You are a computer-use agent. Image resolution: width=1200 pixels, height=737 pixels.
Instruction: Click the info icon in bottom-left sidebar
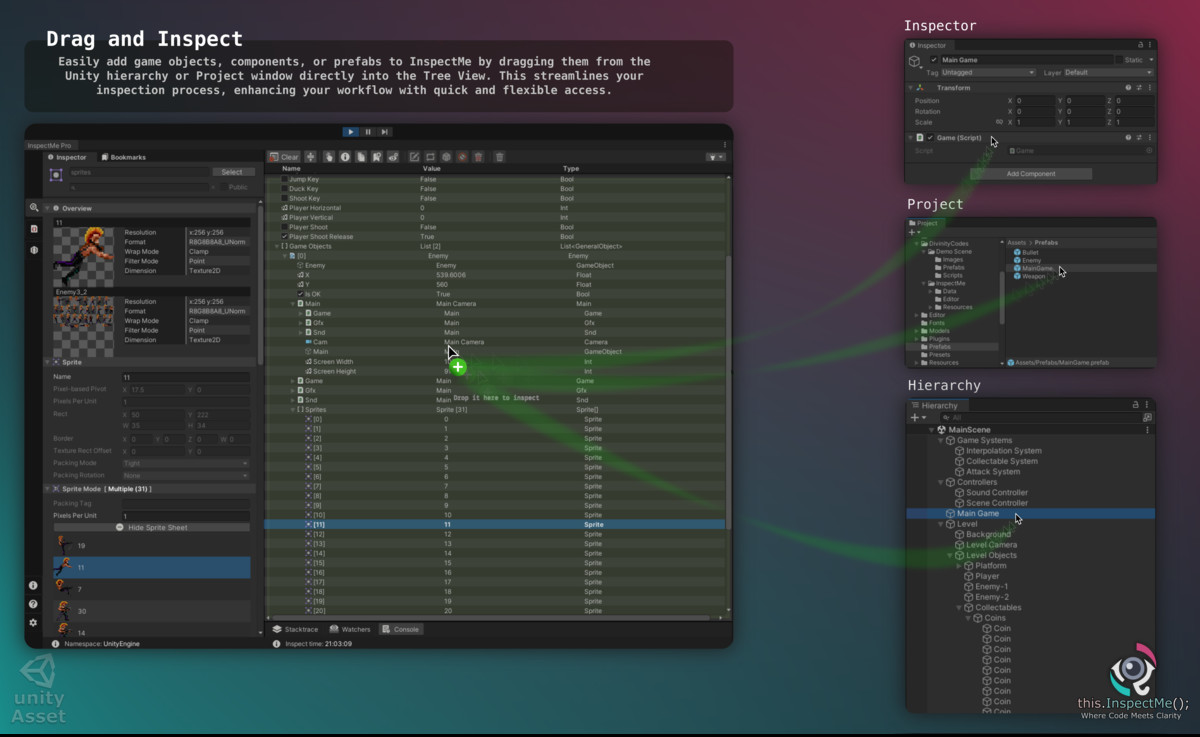(33, 585)
